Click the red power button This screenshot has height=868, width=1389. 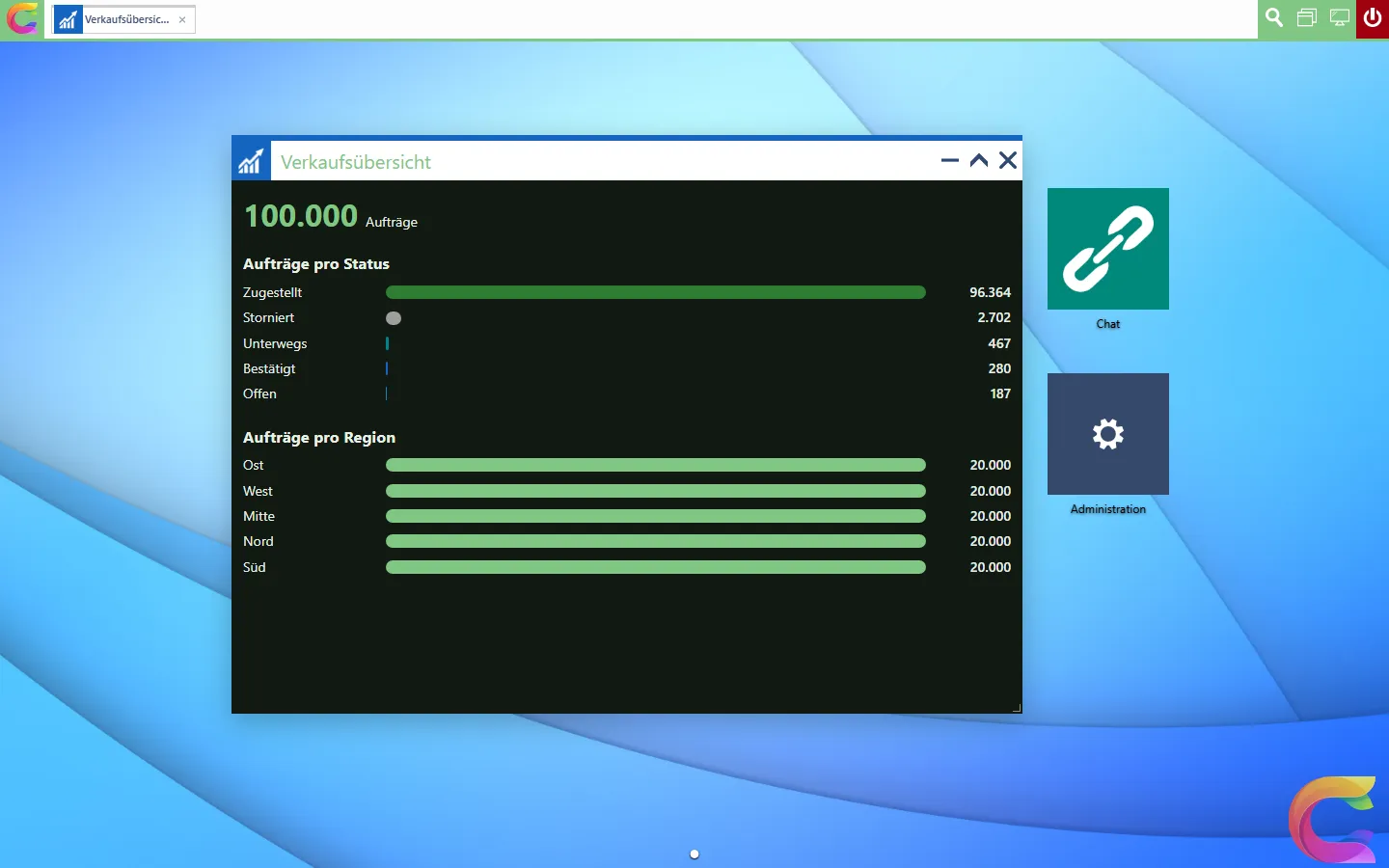pyautogui.click(x=1373, y=18)
